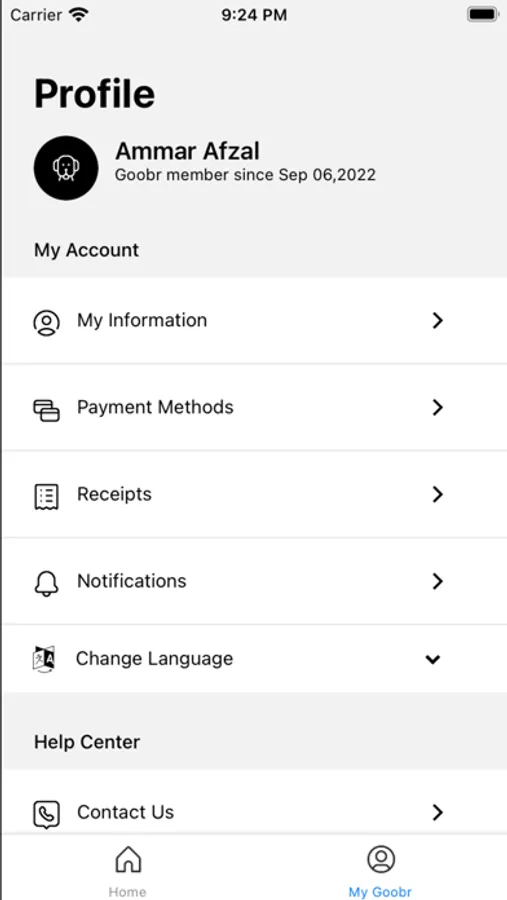Click the Receipts document icon
Viewport: 507px width, 900px height.
(47, 496)
